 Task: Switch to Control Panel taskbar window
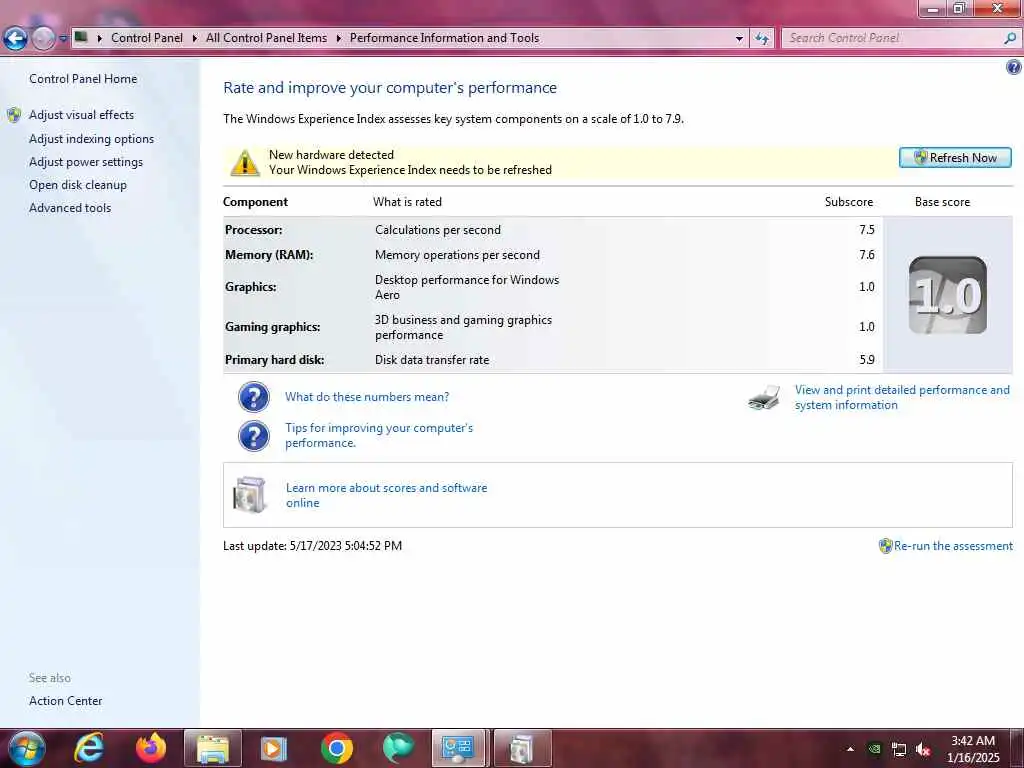[458, 748]
